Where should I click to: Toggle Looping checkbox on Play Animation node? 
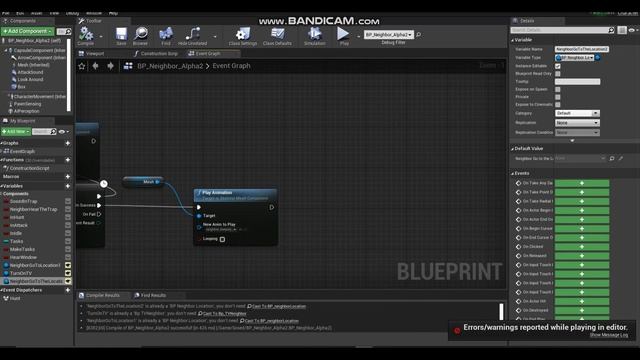coord(222,240)
